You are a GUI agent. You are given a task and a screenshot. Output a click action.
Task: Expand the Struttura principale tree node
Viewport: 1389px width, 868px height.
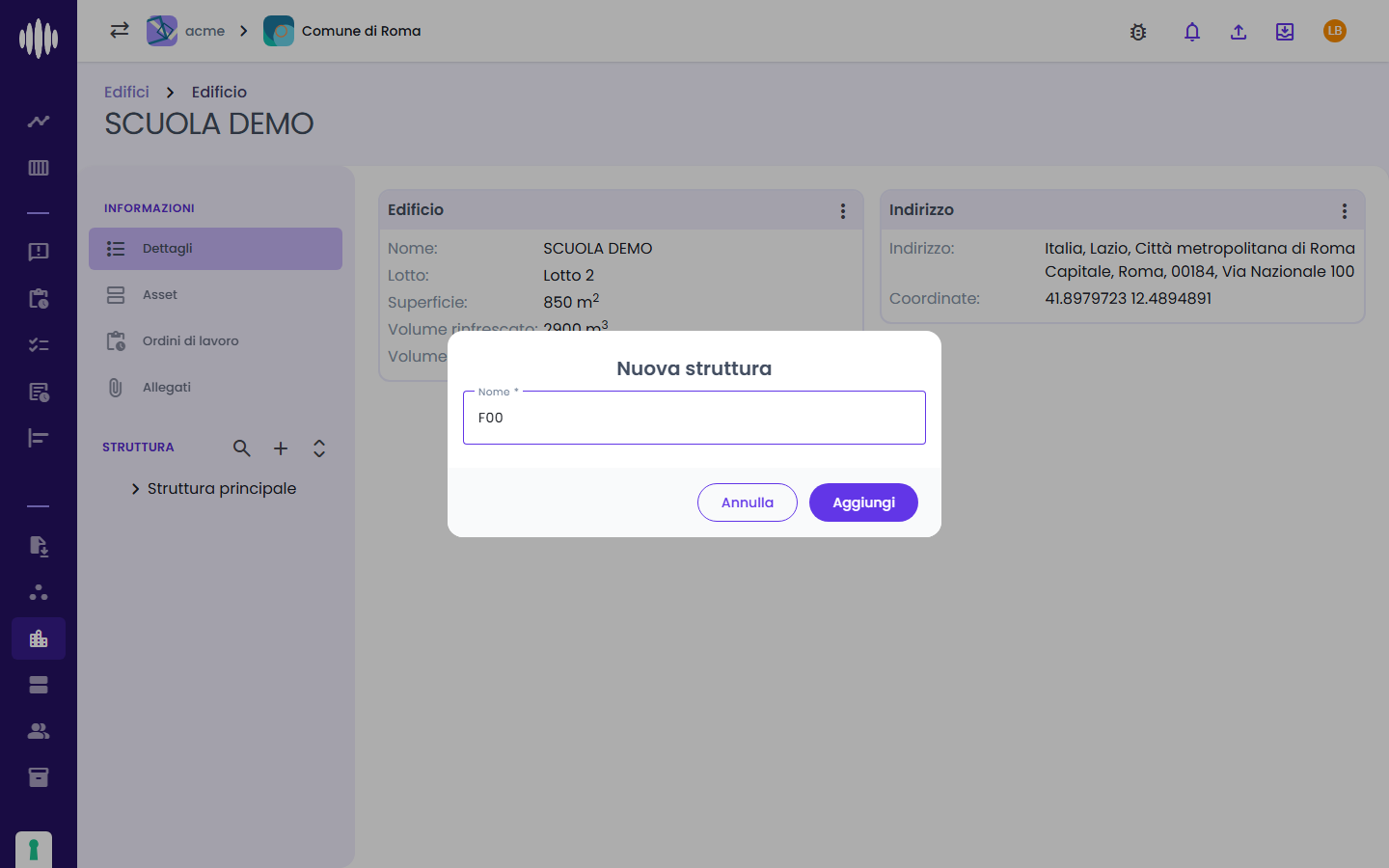(135, 489)
